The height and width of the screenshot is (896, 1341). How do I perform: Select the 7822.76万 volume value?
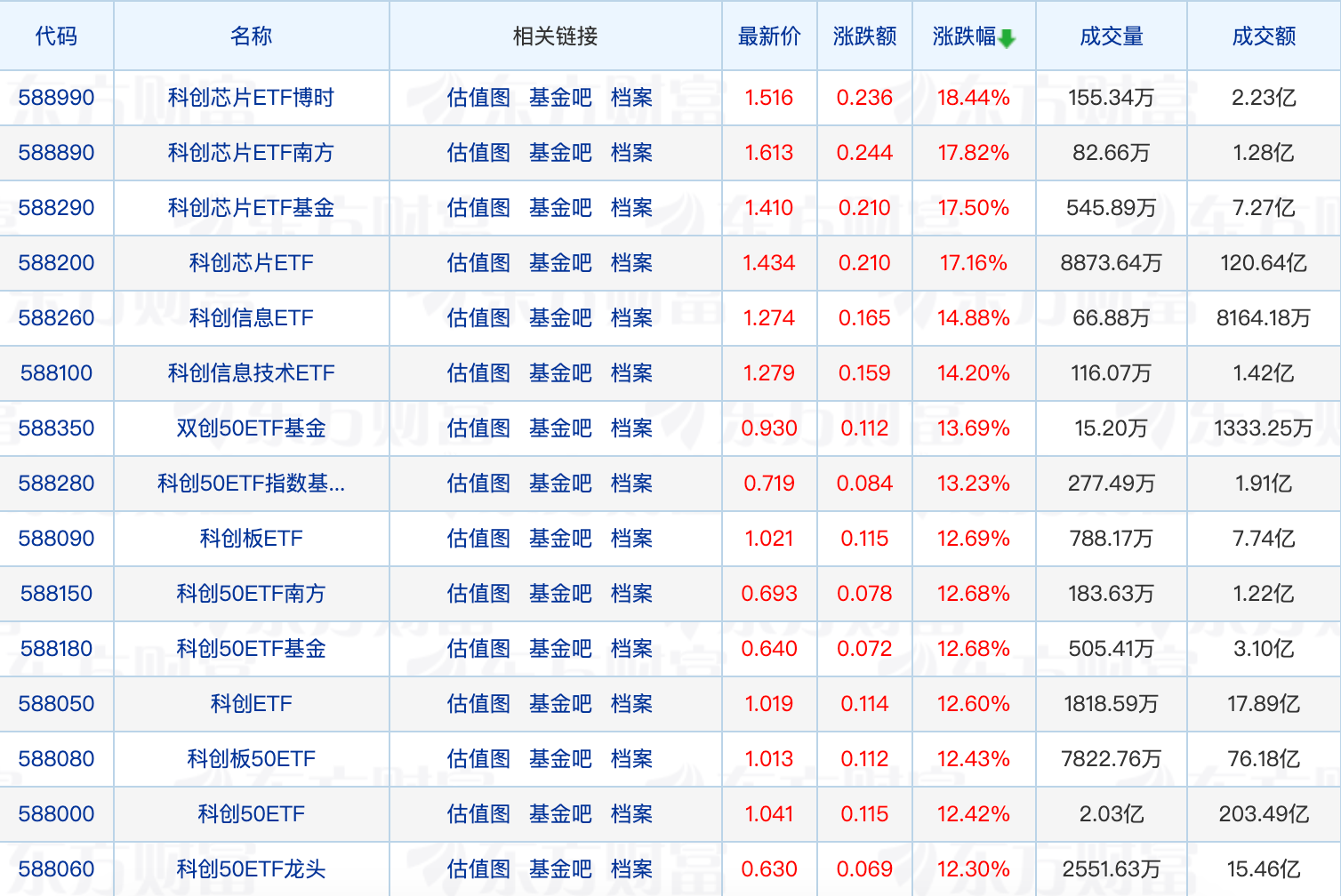[x=1112, y=759]
